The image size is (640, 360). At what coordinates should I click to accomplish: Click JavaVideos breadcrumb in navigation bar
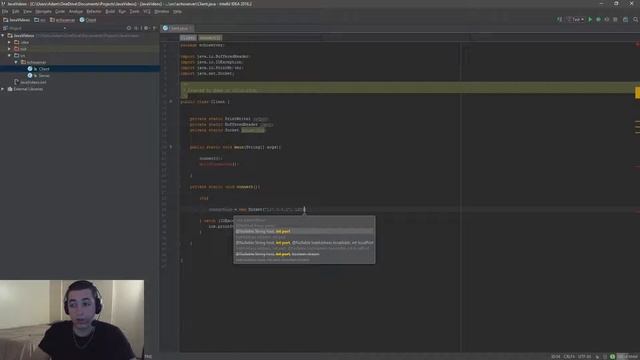[17, 20]
